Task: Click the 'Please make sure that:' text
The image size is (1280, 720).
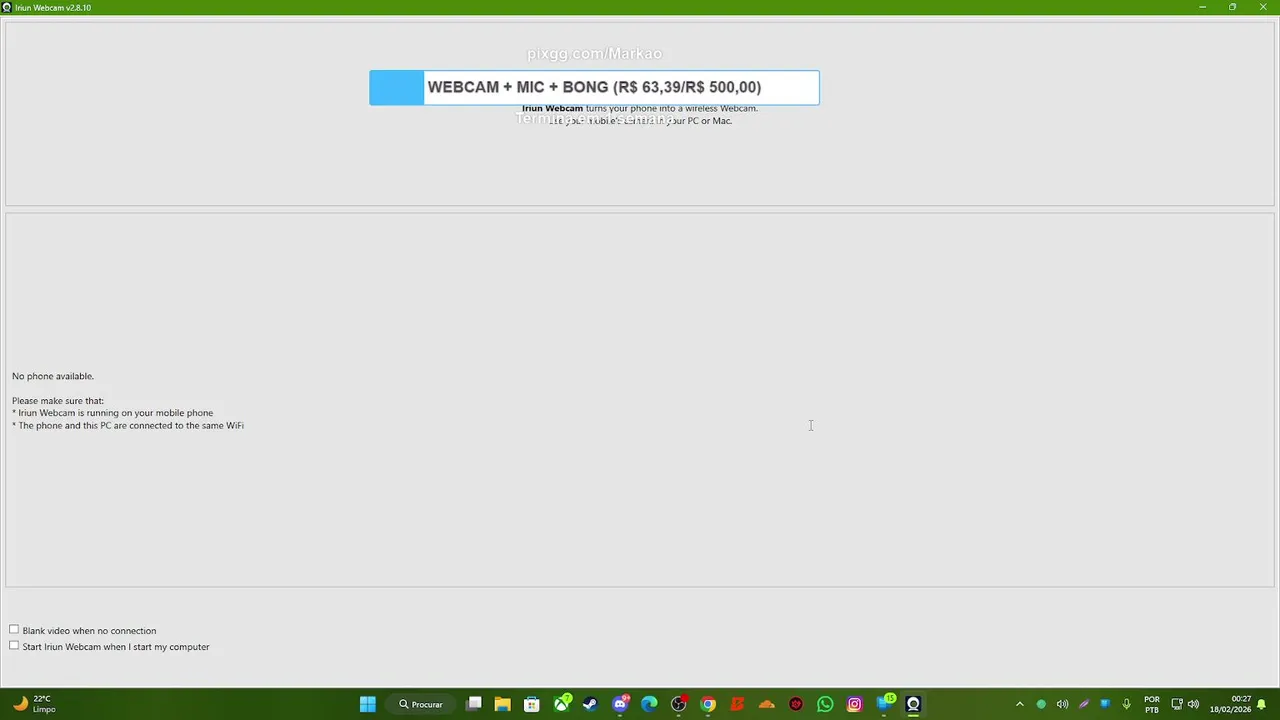Action: [x=58, y=401]
